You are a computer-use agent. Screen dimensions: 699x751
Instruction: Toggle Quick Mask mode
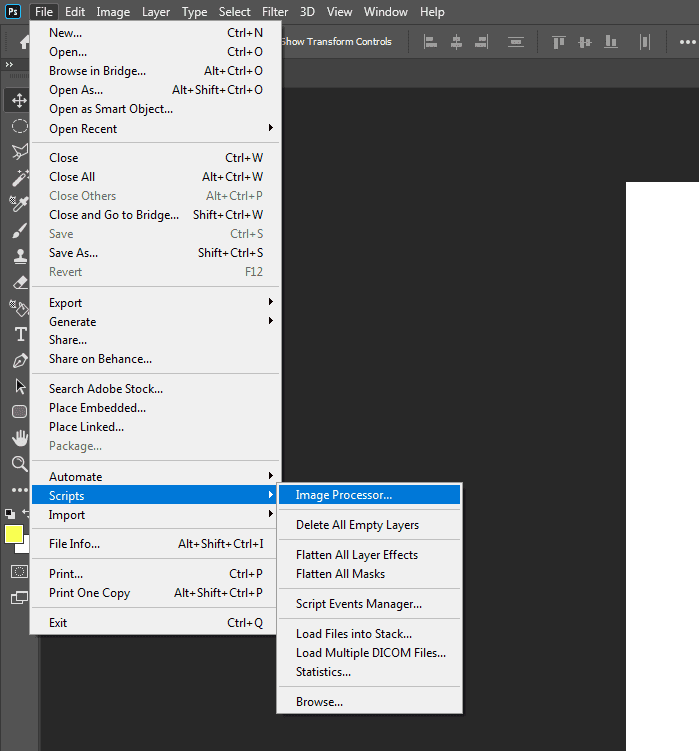(x=19, y=571)
